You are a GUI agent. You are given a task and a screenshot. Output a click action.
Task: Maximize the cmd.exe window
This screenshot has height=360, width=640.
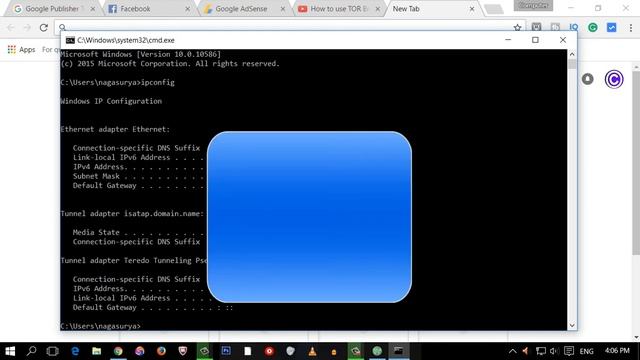(x=535, y=40)
